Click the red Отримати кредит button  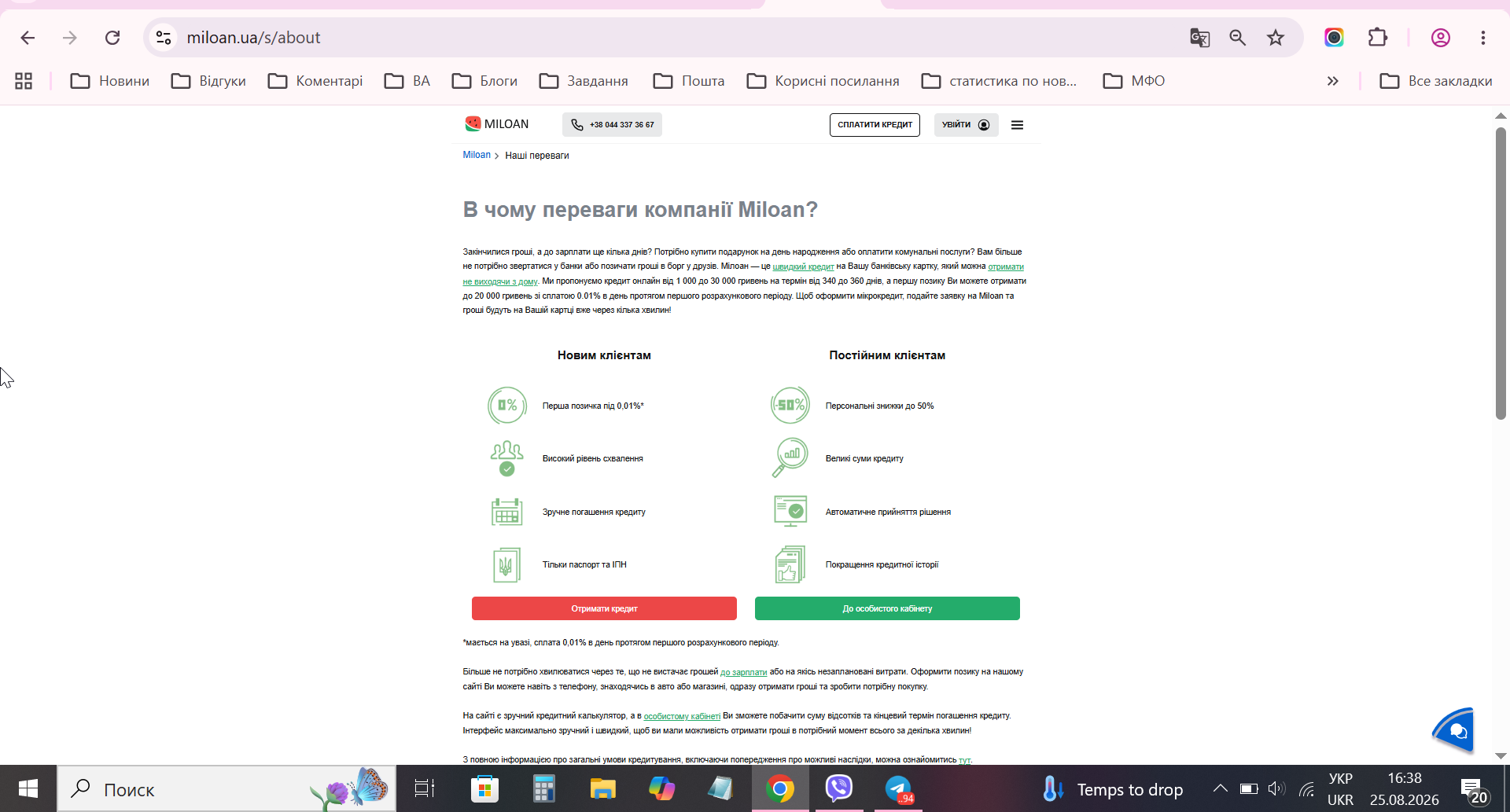604,608
